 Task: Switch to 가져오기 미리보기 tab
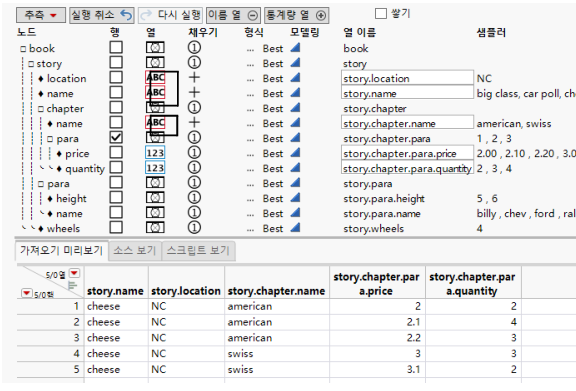coord(61,250)
